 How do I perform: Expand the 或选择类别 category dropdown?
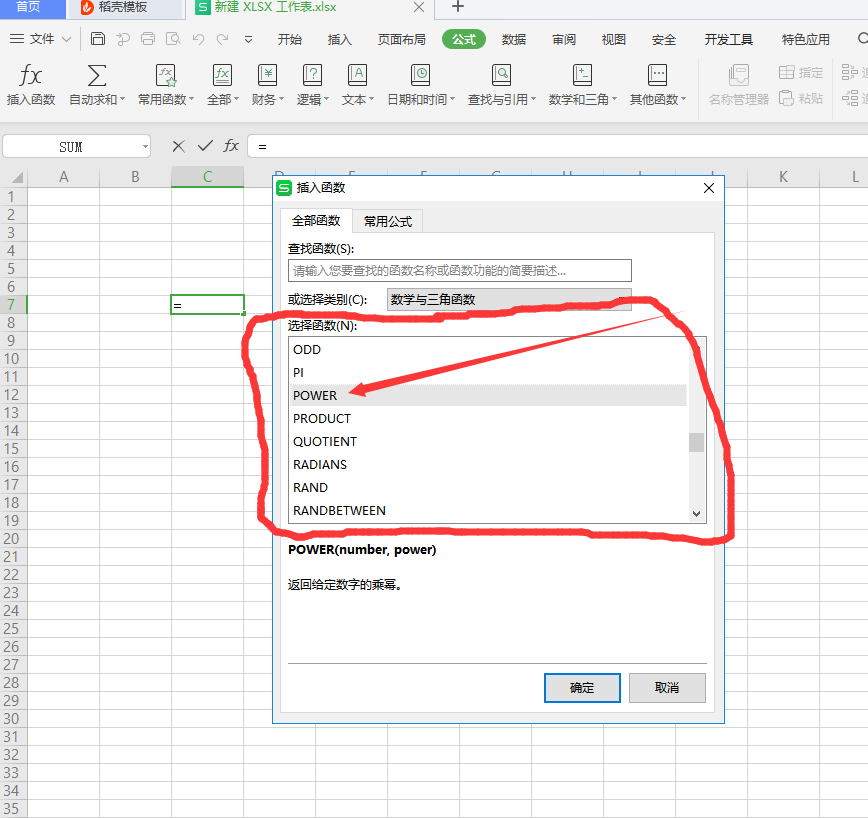click(622, 299)
